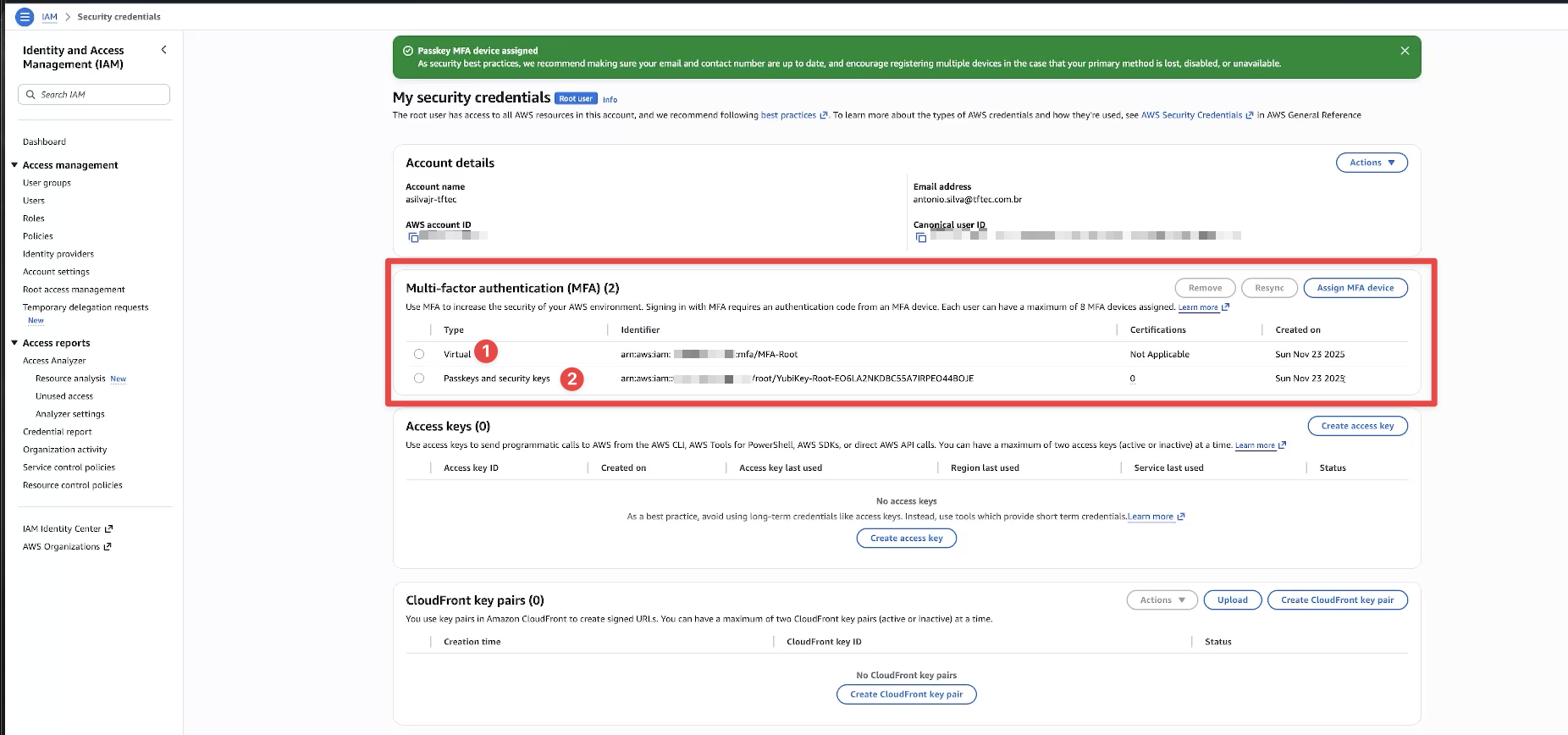Select the Virtual MFA device radio button

click(x=419, y=354)
